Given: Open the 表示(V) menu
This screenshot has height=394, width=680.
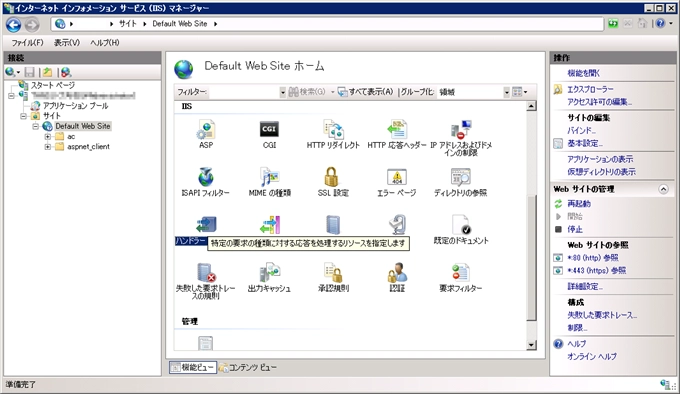Looking at the screenshot, I should 67,42.
